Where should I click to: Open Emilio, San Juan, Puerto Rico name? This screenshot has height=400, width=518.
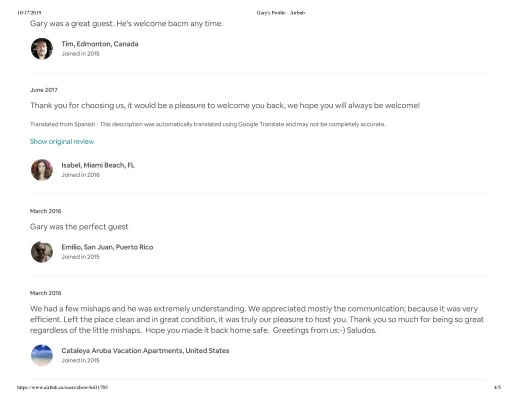(107, 247)
